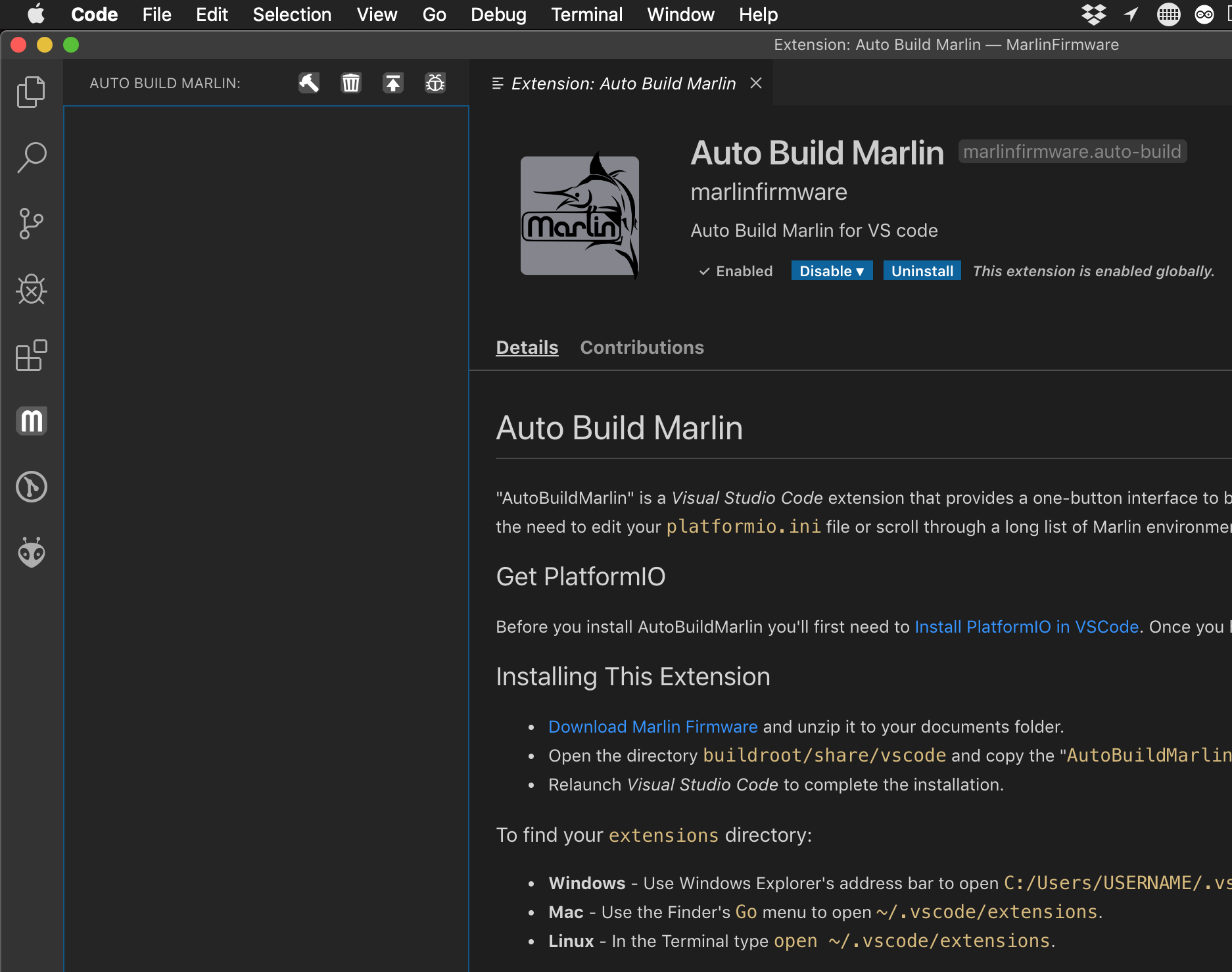Open the Source Control view

31,224
